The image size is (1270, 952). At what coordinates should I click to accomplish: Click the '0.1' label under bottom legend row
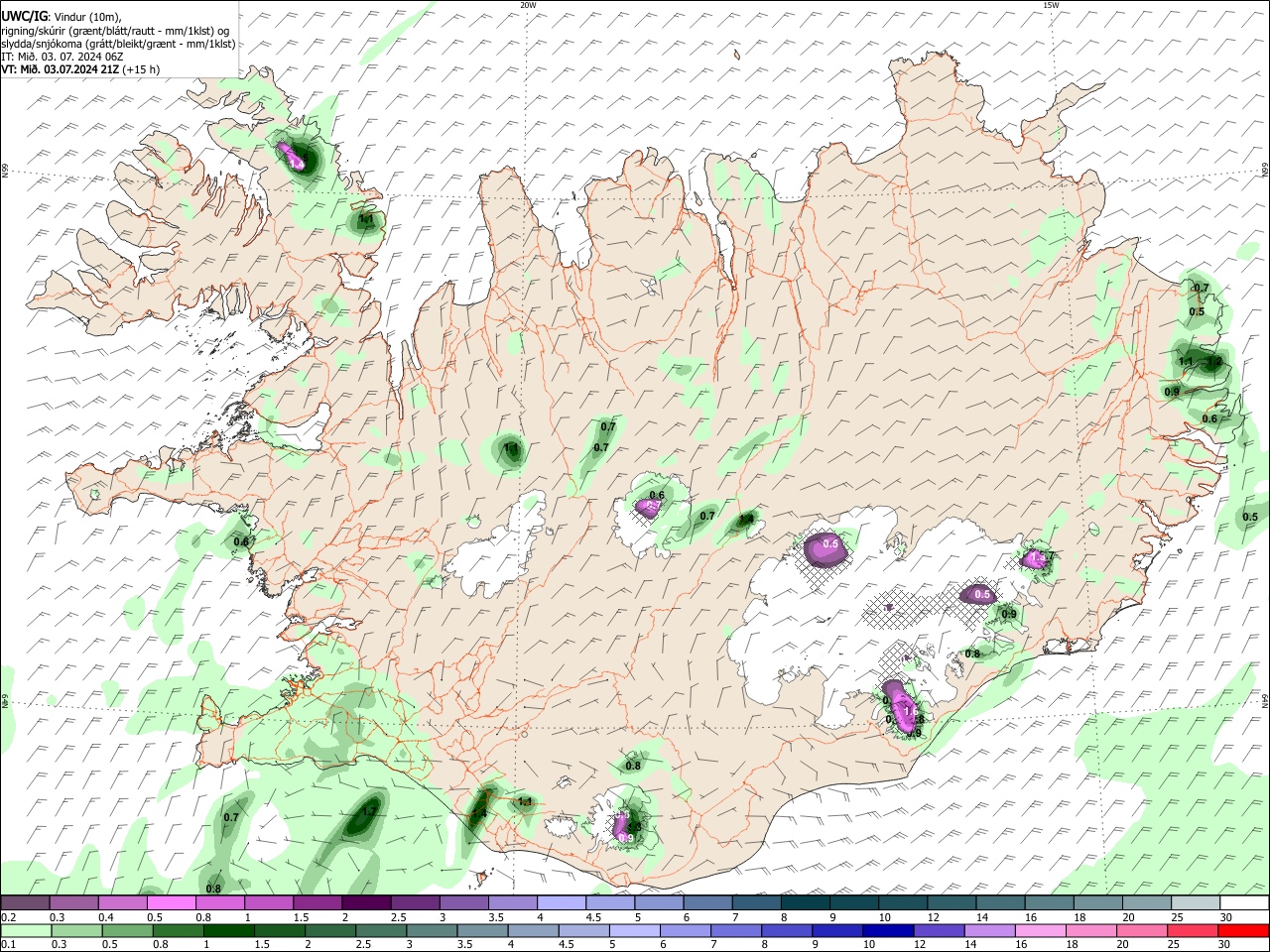[x=8, y=945]
